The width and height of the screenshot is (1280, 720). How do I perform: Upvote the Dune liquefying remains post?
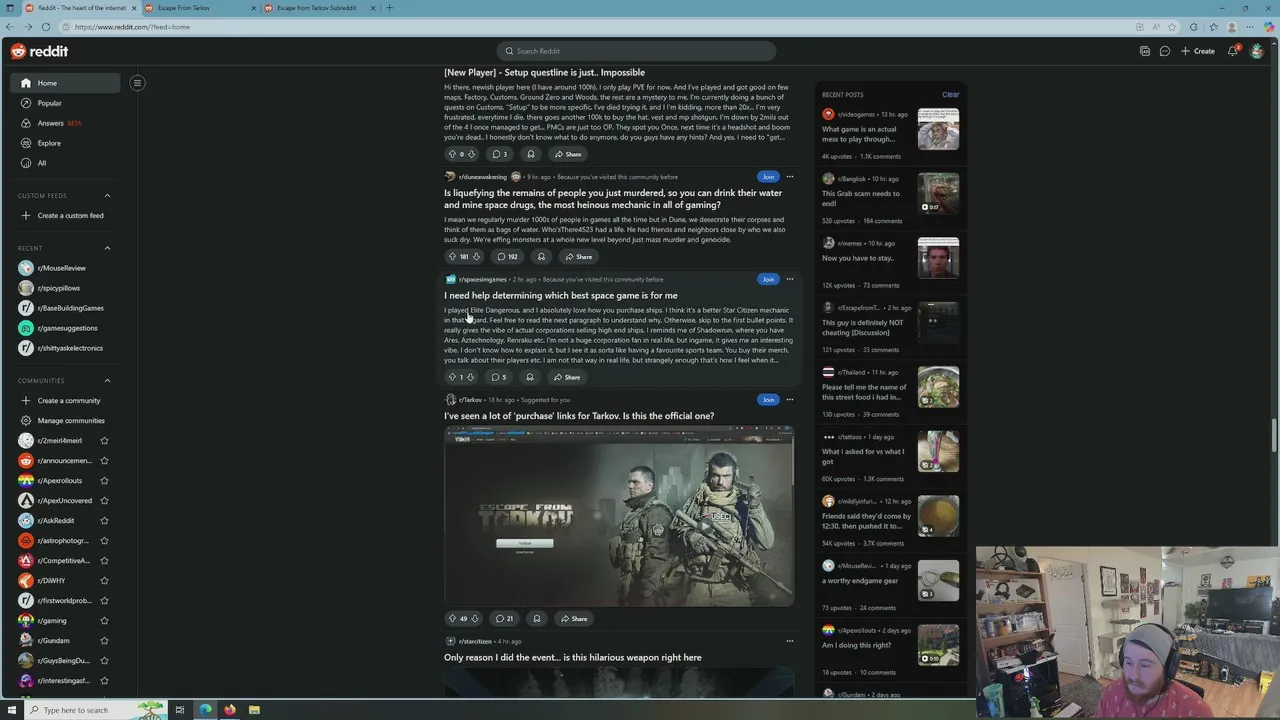pos(452,256)
